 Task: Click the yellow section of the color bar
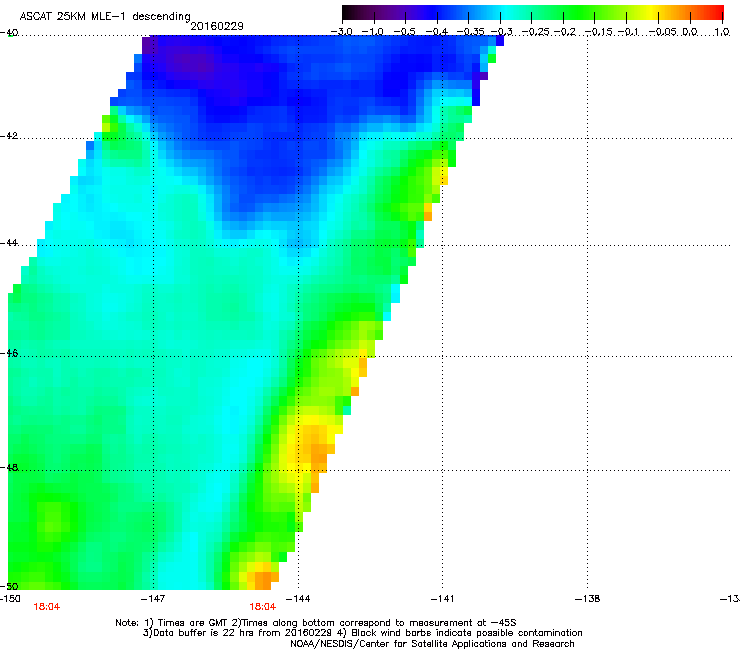point(653,12)
